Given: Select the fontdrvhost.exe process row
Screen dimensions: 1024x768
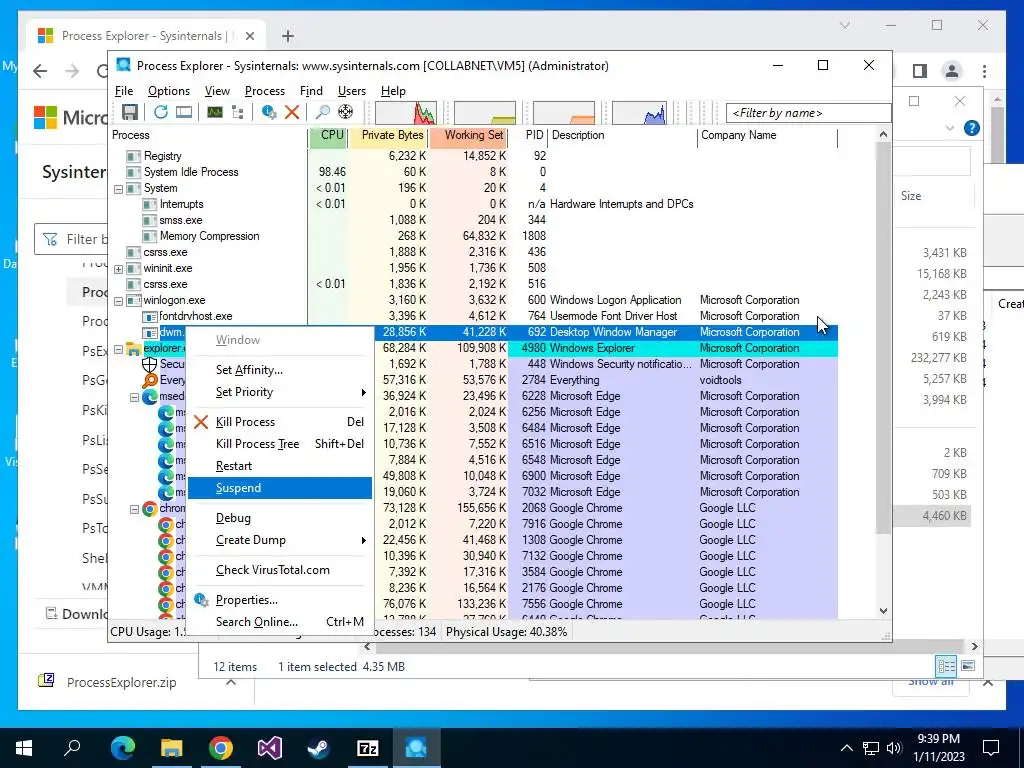Looking at the screenshot, I should tap(473, 316).
